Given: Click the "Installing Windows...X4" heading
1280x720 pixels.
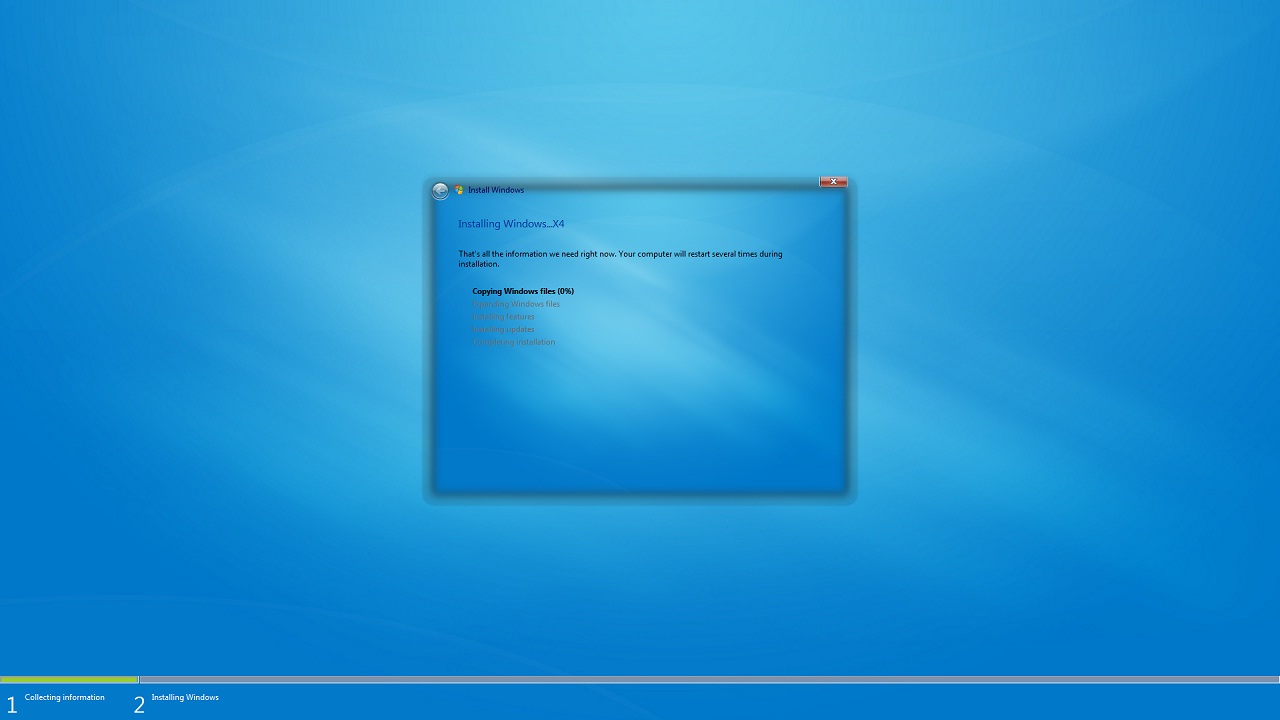Looking at the screenshot, I should pos(511,224).
